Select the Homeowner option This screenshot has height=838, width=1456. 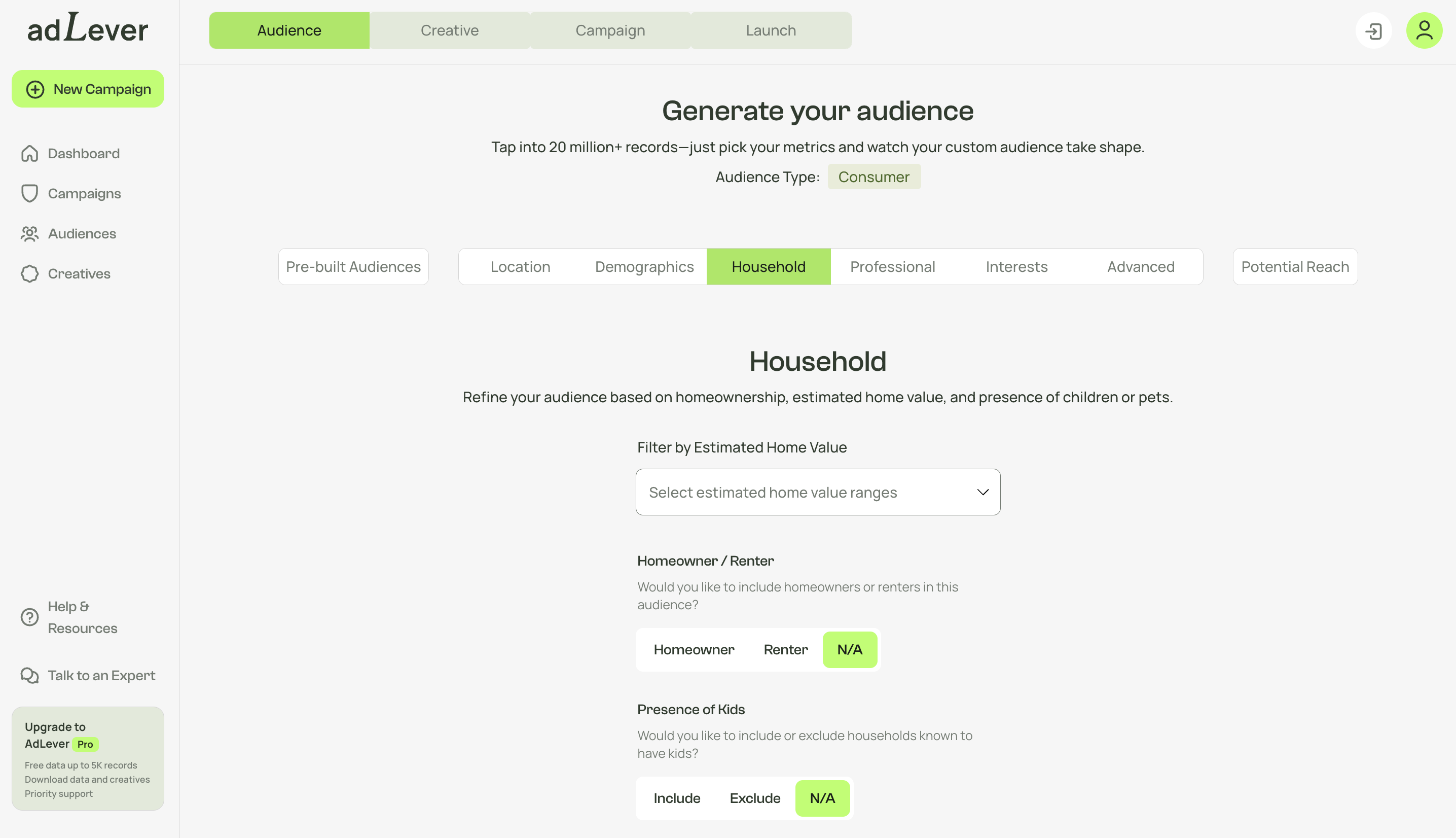pos(694,649)
